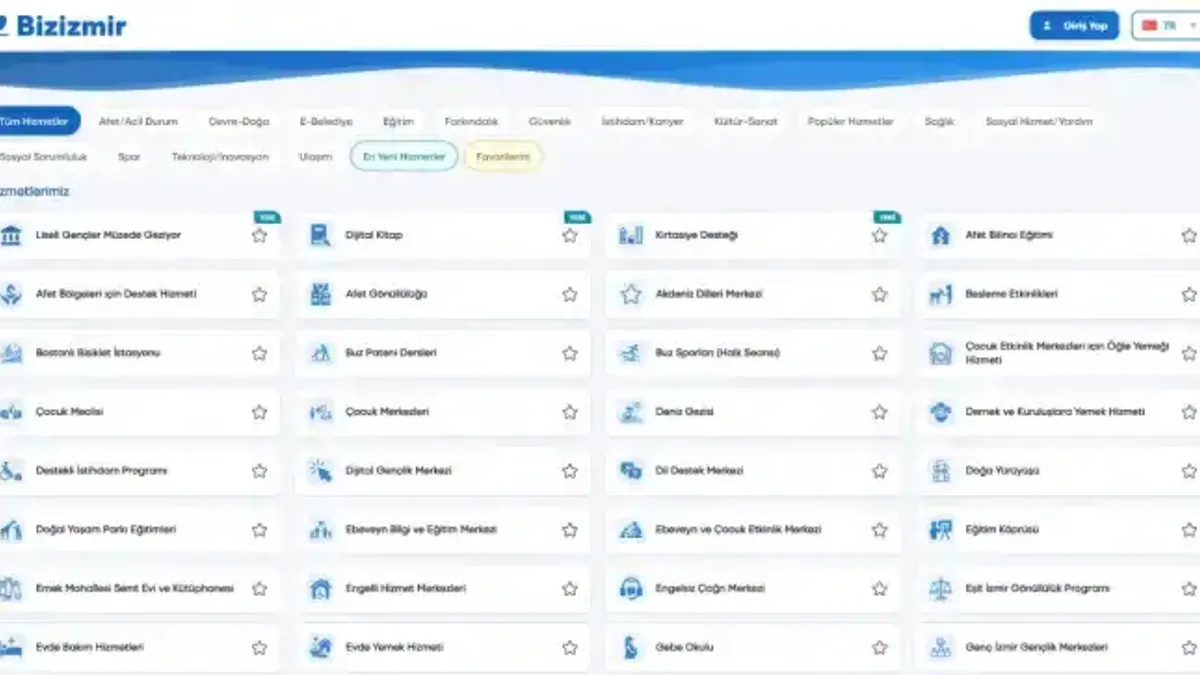1200x675 pixels.
Task: Star the Kırtasiye Desteği service
Action: point(879,236)
